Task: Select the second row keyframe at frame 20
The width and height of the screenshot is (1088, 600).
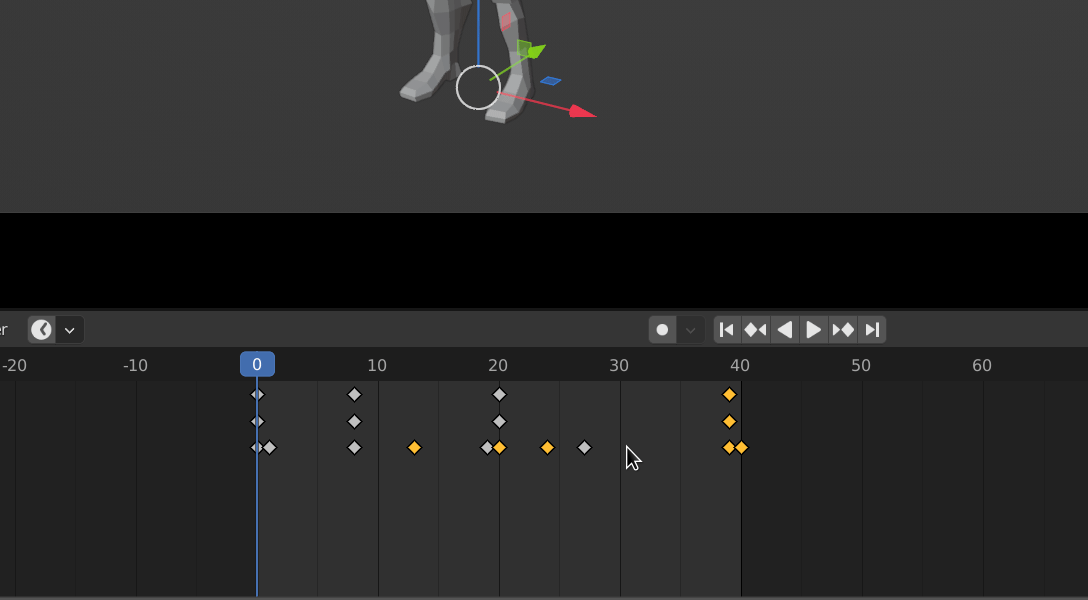Action: tap(499, 421)
